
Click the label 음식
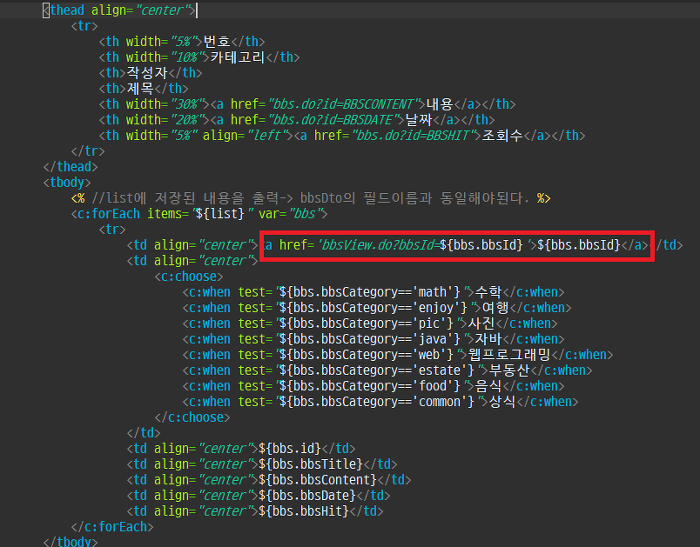488,386
